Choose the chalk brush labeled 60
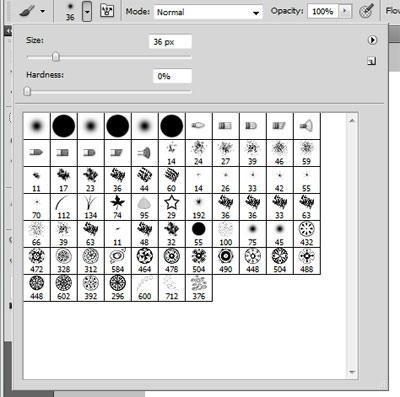400x397 pixels. pyautogui.click(x=172, y=180)
